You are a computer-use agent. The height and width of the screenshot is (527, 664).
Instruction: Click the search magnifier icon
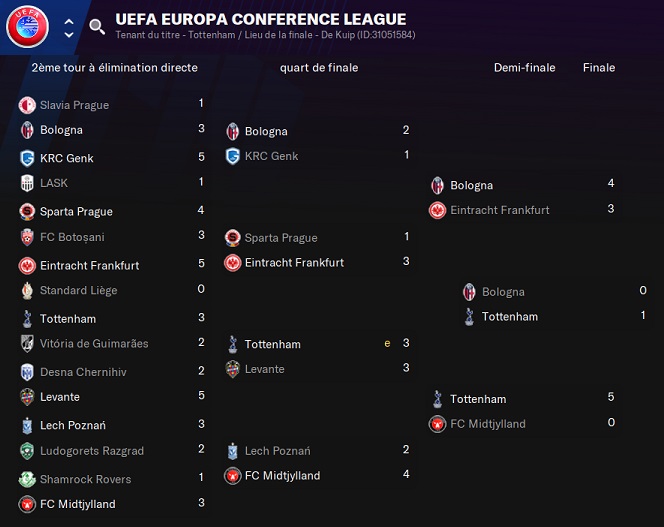[x=97, y=27]
